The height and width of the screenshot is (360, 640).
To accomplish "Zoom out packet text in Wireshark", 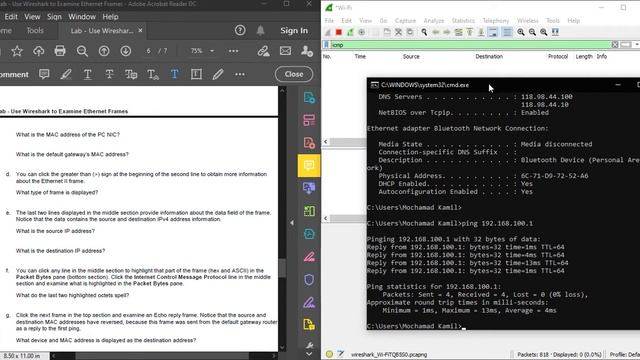I will 532,32.
